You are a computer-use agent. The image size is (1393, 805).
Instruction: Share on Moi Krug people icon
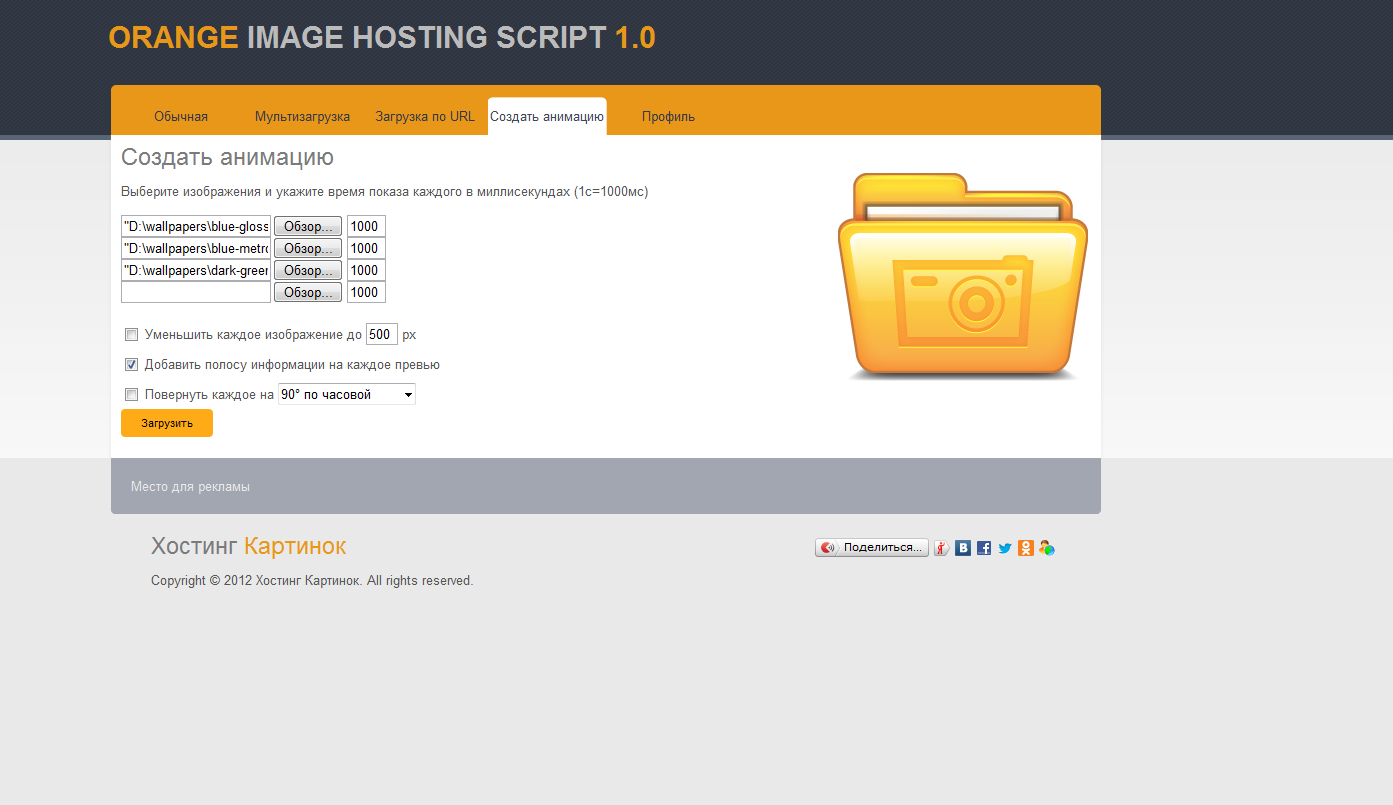point(1047,548)
